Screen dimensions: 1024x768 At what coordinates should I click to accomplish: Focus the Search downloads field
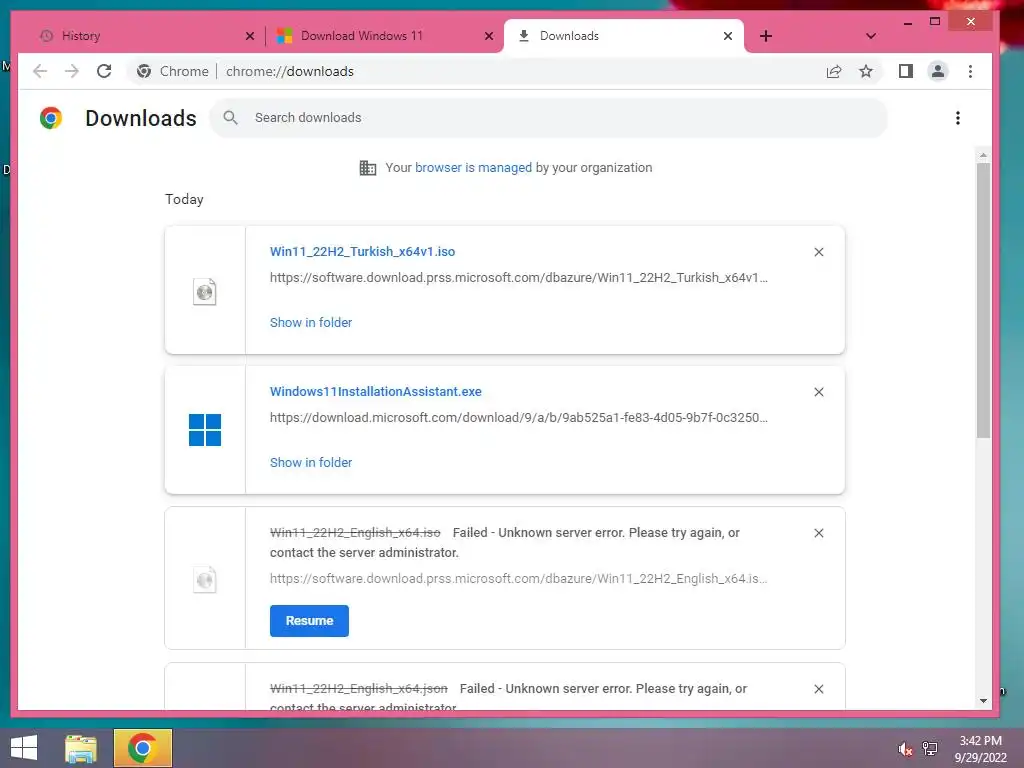pos(549,118)
